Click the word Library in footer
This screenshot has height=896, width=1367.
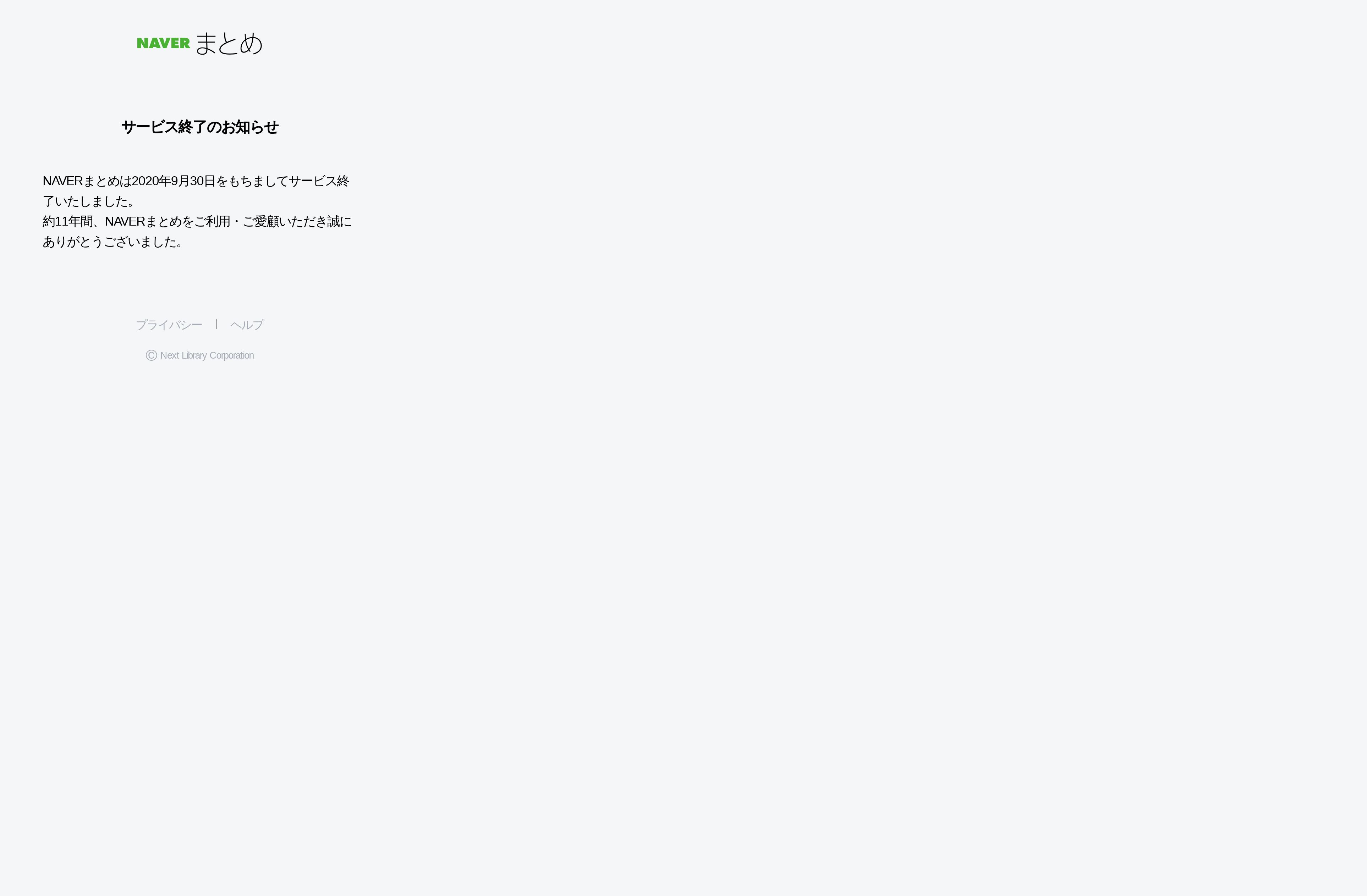(194, 355)
